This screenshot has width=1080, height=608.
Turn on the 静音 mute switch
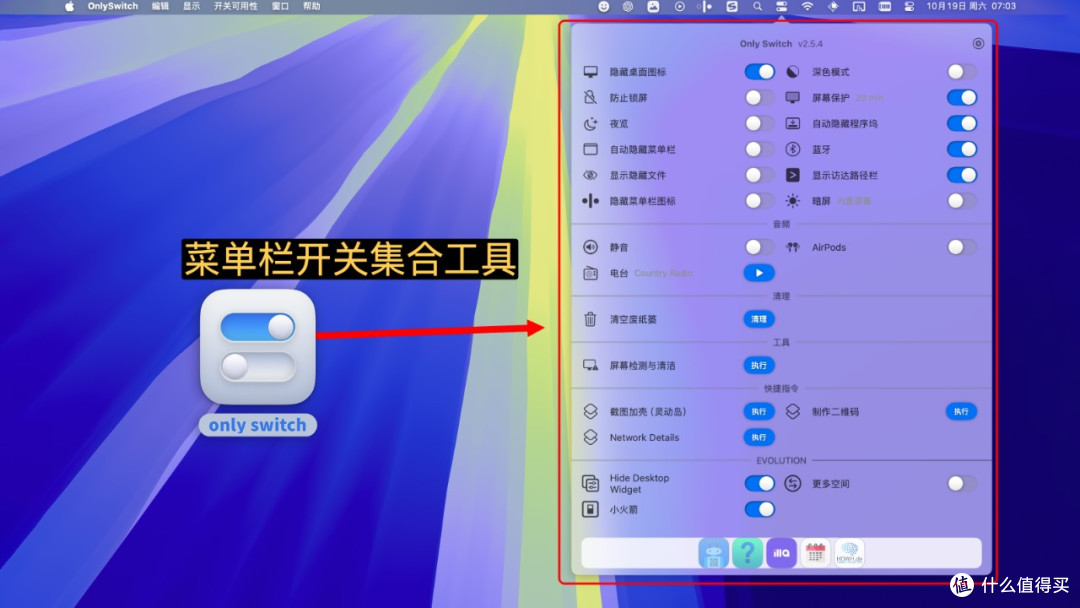(x=759, y=247)
